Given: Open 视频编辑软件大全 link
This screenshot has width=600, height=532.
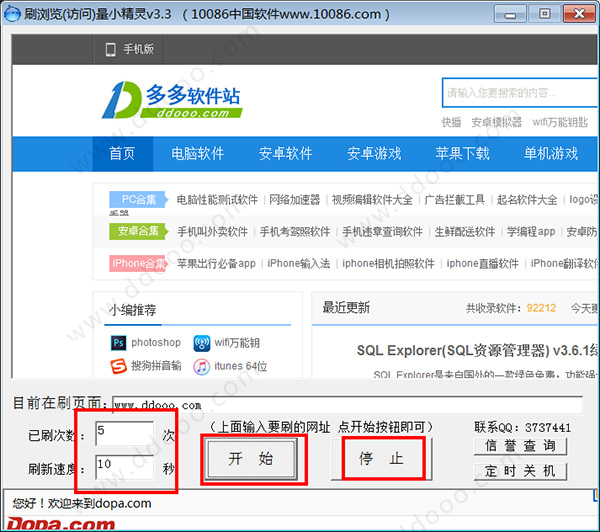Looking at the screenshot, I should pyautogui.click(x=372, y=200).
